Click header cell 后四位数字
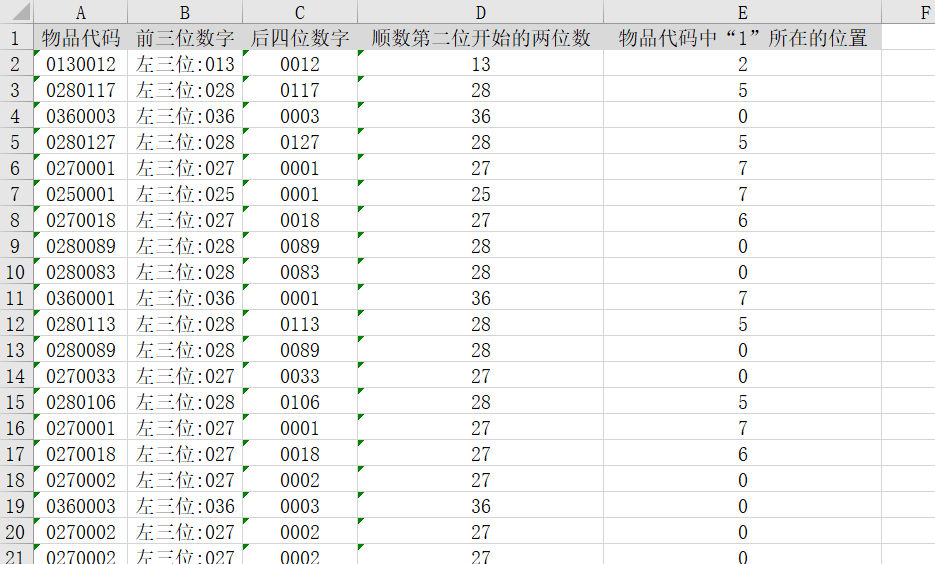The image size is (935, 564). tap(300, 37)
